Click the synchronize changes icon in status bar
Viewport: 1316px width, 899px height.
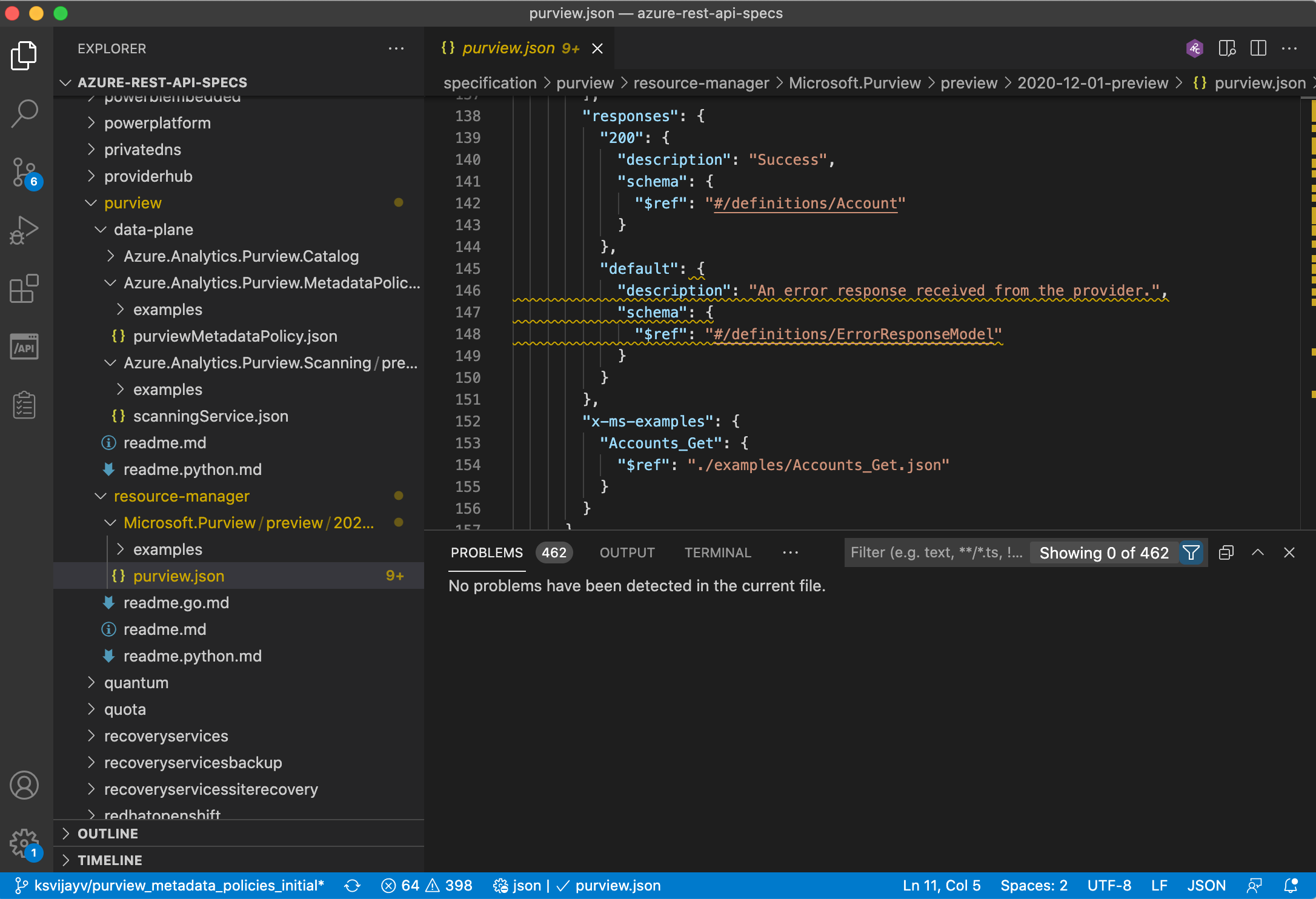pyautogui.click(x=352, y=886)
